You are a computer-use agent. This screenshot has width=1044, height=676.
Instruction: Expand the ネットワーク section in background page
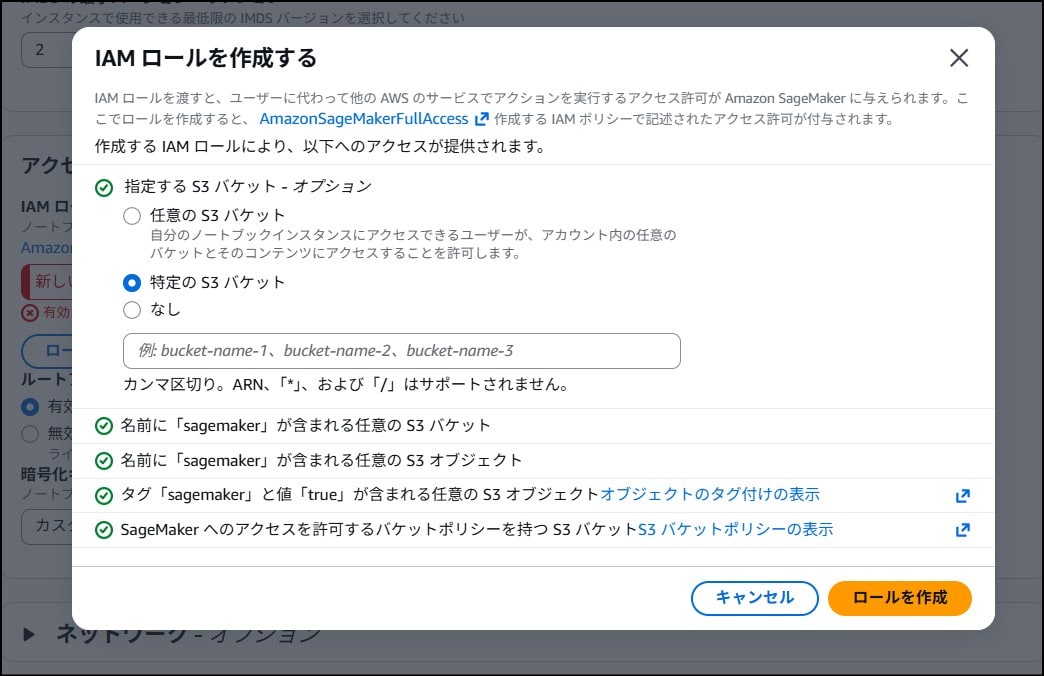[28, 634]
